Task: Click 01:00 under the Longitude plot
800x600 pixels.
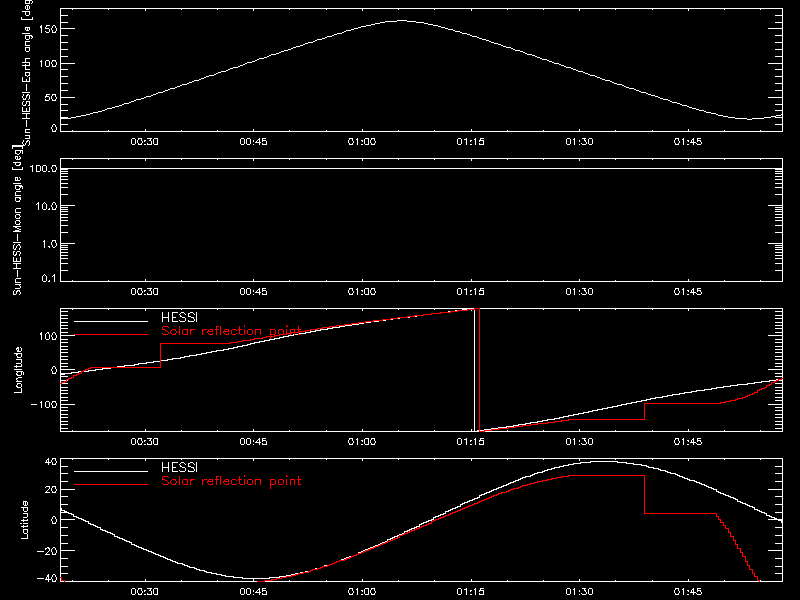Action: pyautogui.click(x=362, y=442)
